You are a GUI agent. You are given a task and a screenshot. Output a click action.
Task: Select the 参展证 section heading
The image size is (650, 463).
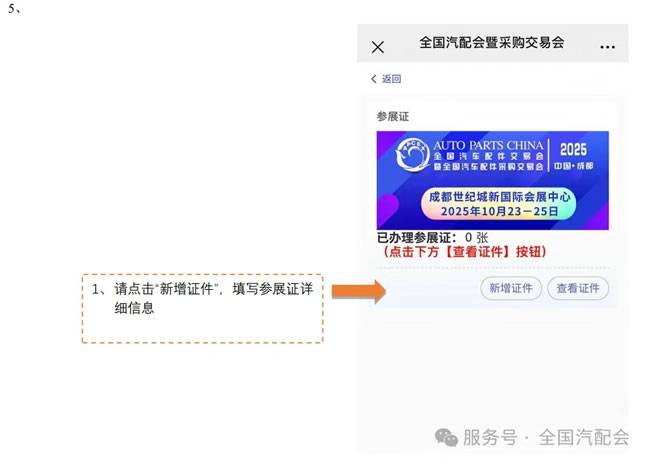(x=393, y=116)
